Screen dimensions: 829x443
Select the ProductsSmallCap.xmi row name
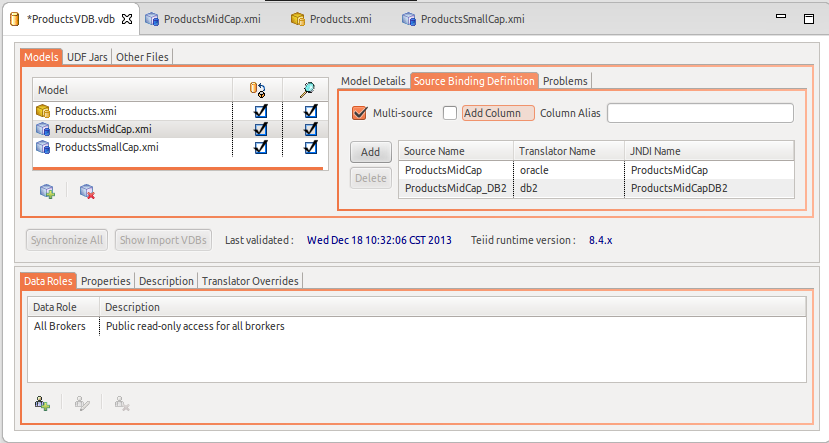[107, 147]
